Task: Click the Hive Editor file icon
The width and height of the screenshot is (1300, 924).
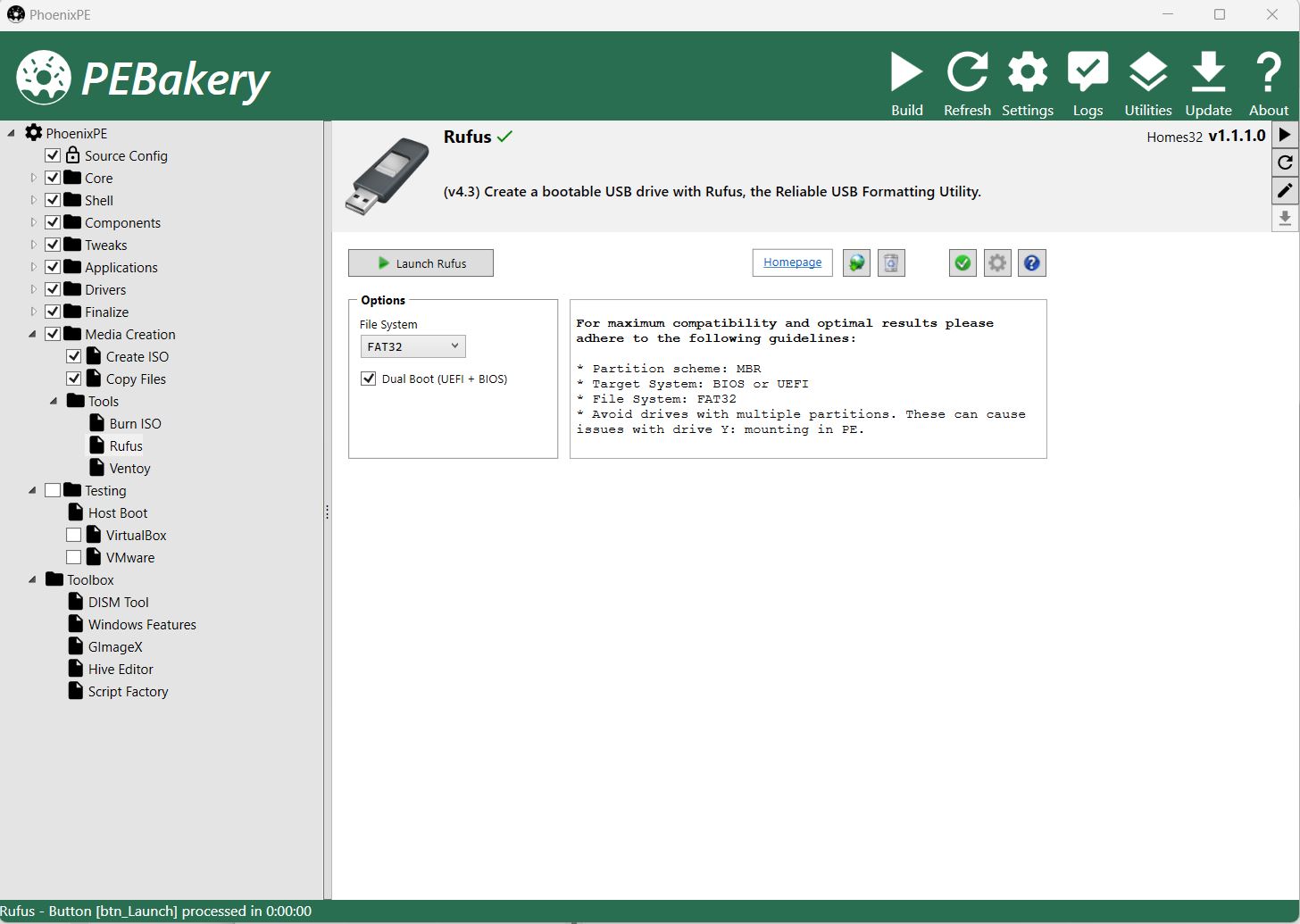Action: tap(76, 669)
